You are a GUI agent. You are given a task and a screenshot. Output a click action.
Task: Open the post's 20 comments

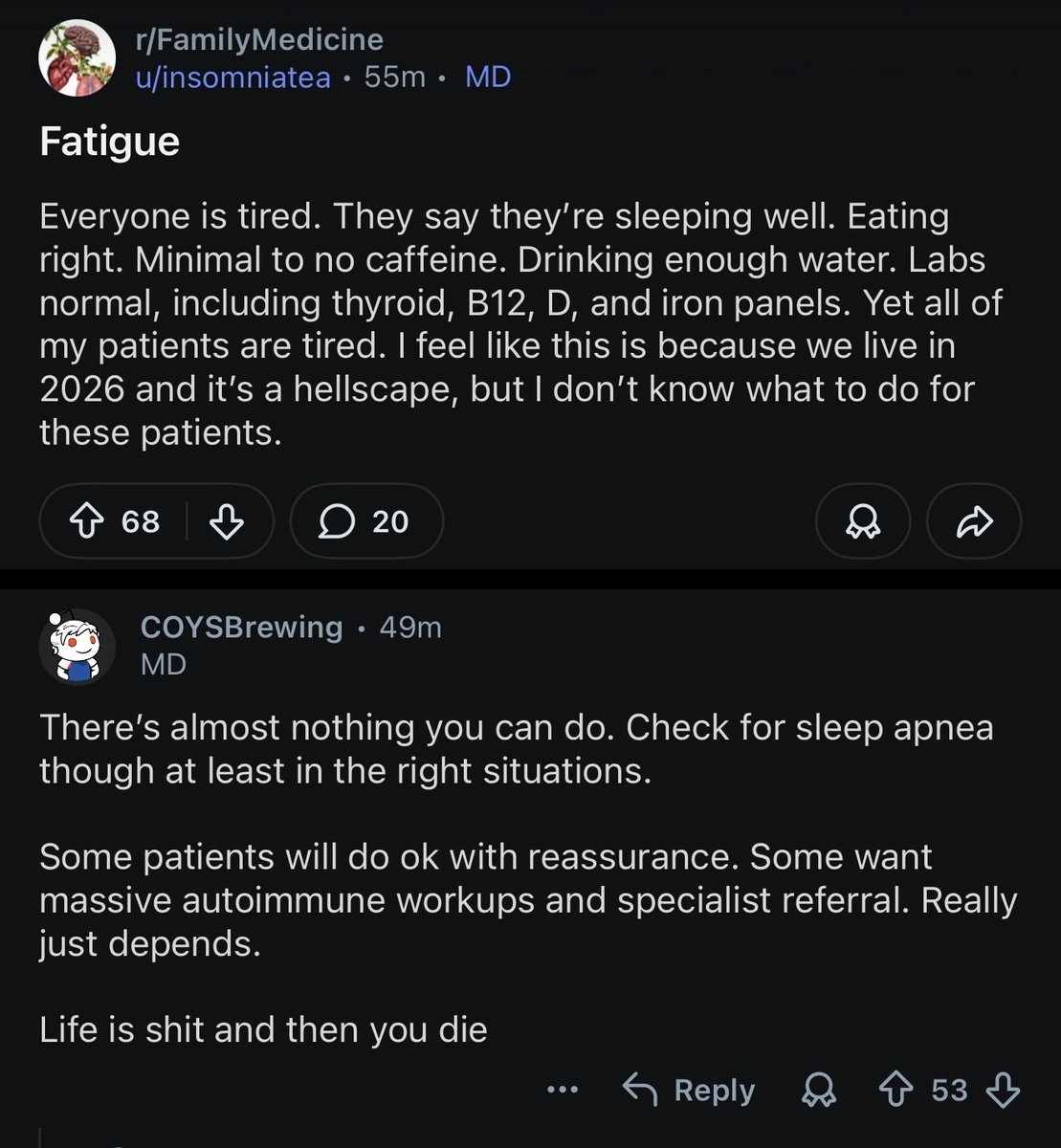pos(366,521)
